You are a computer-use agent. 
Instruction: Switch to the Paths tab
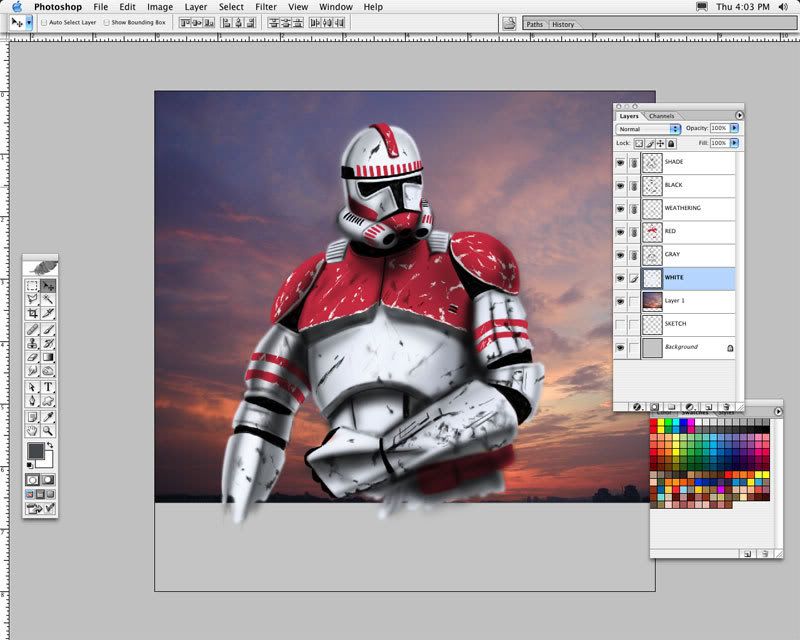click(535, 24)
